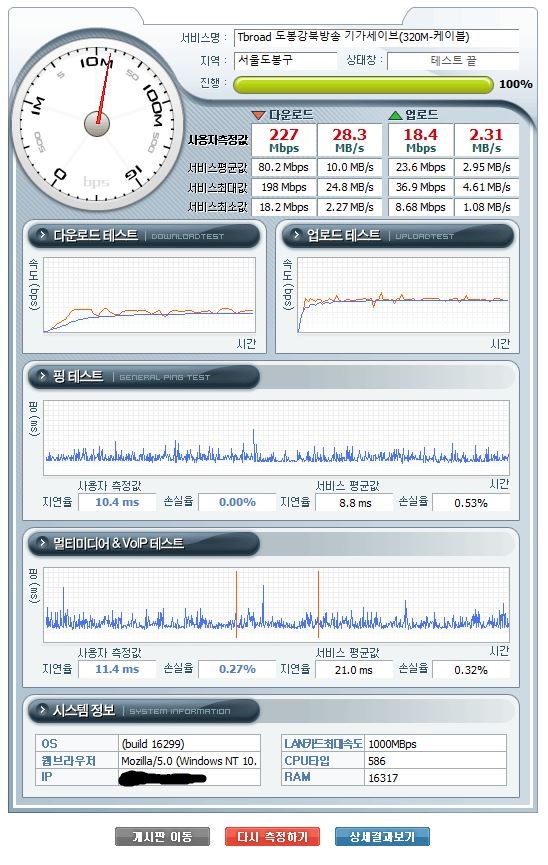Click the blue 상세결과보기 button
Screen dimensions: 548x865
[382, 836]
